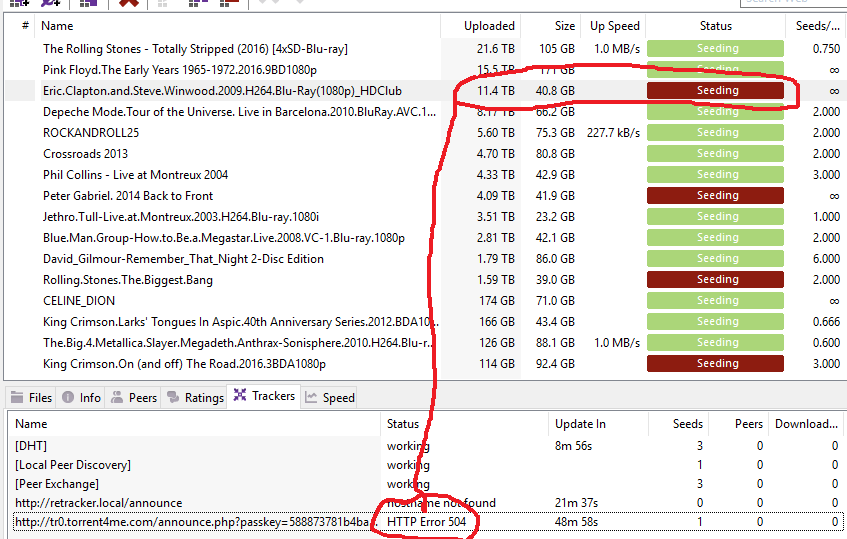
Task: Open the Info tab
Action: click(82, 397)
